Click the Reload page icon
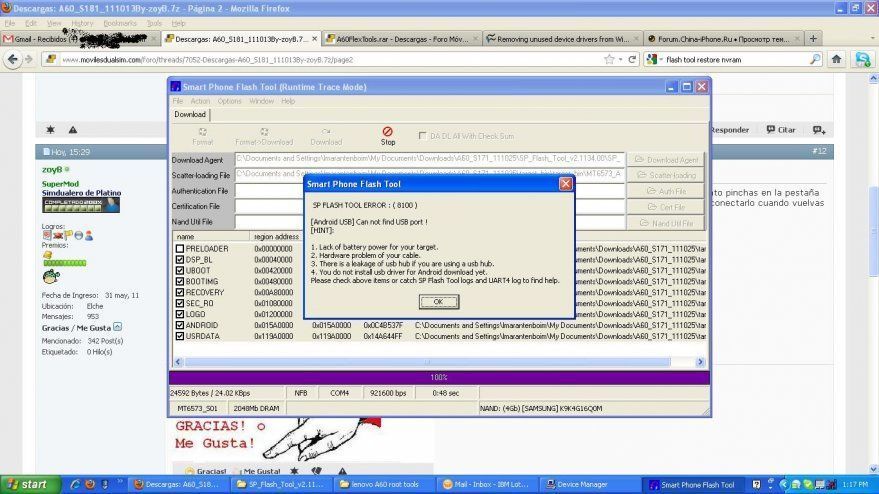 pos(632,59)
